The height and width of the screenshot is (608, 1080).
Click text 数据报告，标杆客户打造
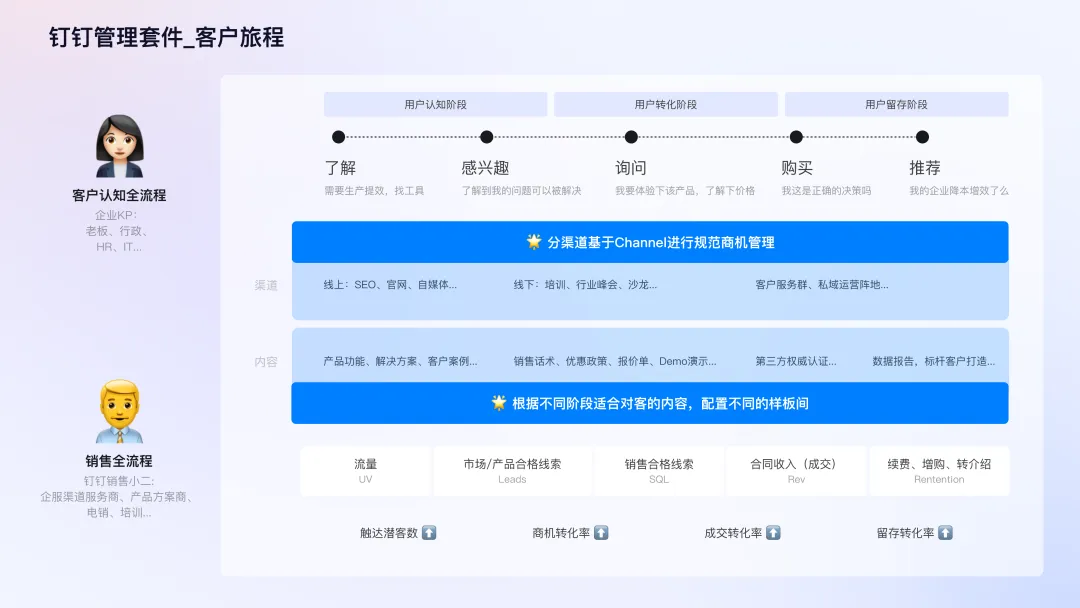[x=934, y=361]
